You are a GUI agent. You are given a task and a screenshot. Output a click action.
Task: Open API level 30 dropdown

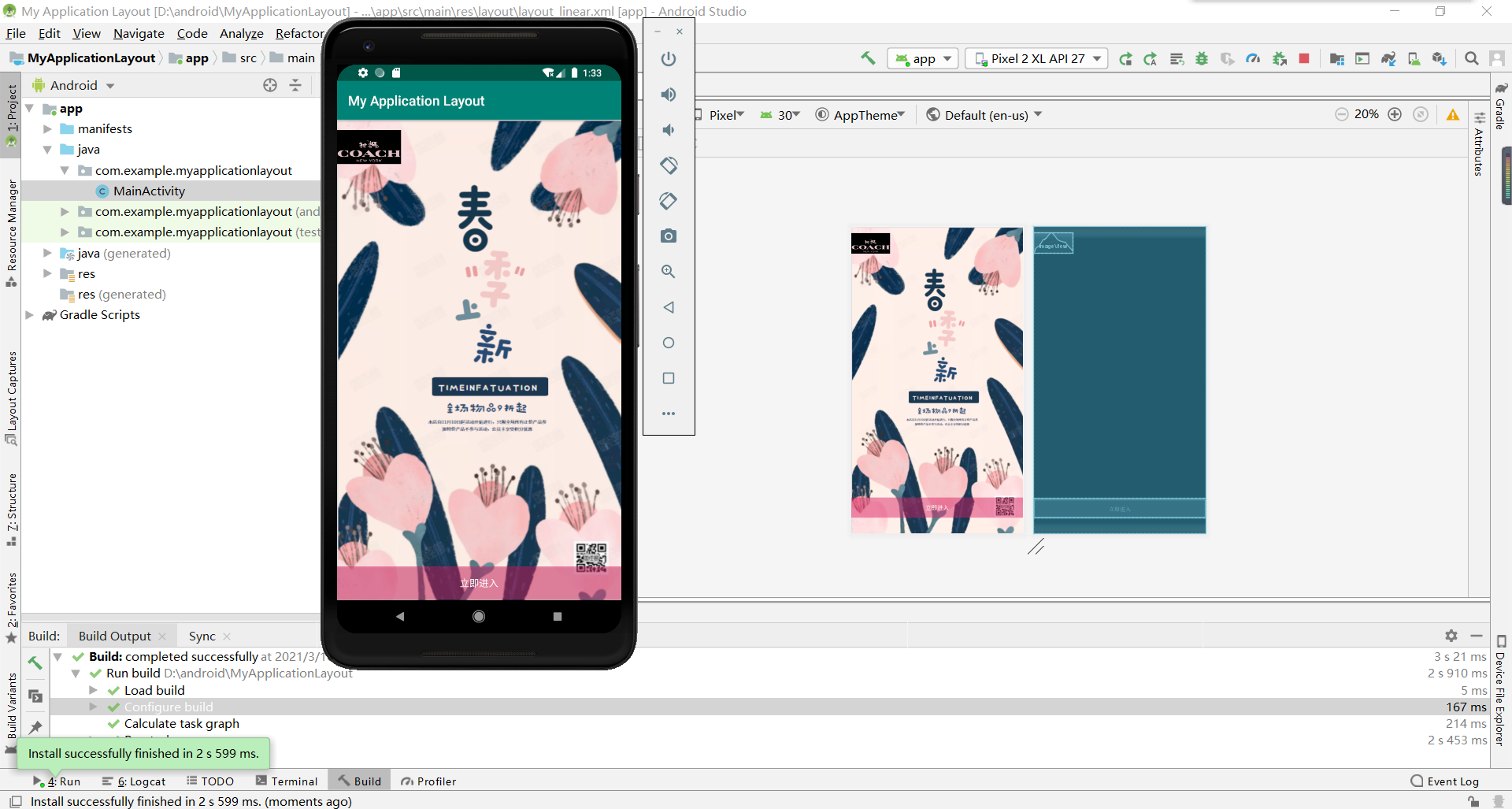(780, 115)
